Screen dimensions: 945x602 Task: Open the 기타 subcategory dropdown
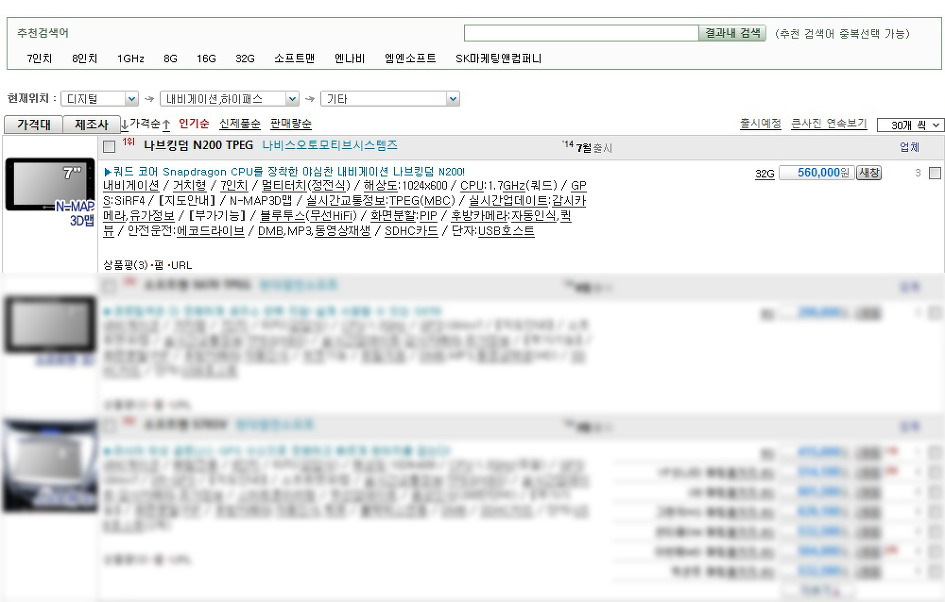(x=390, y=99)
